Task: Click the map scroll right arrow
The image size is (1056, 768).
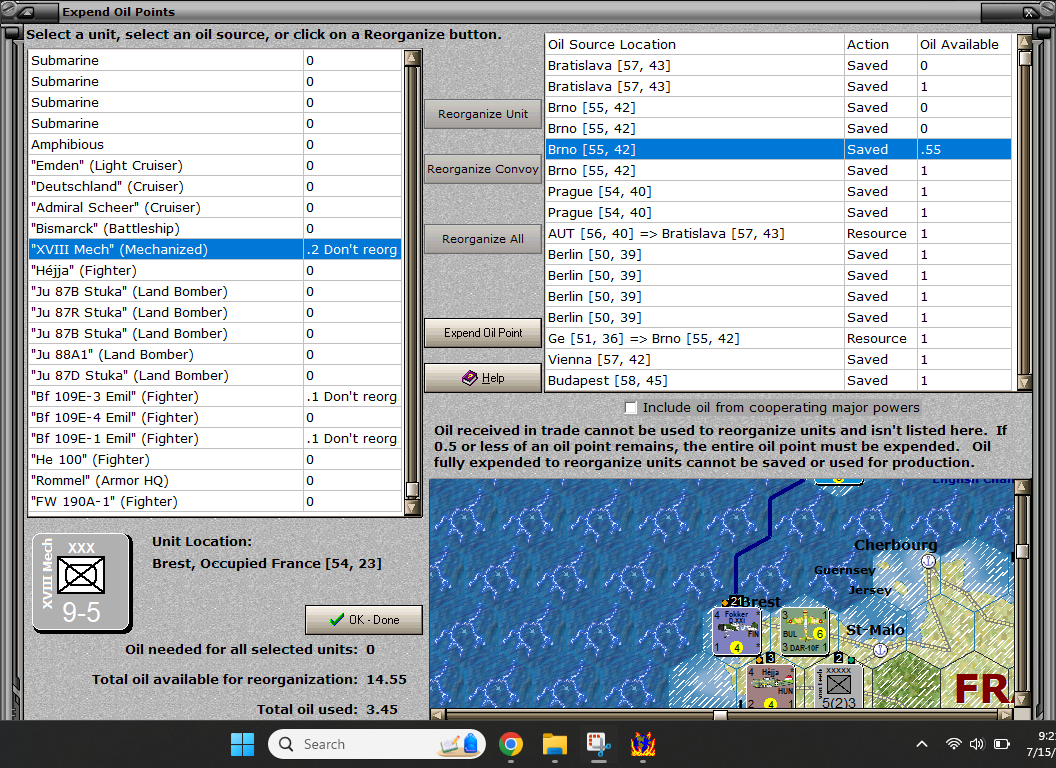Action: coord(1006,714)
